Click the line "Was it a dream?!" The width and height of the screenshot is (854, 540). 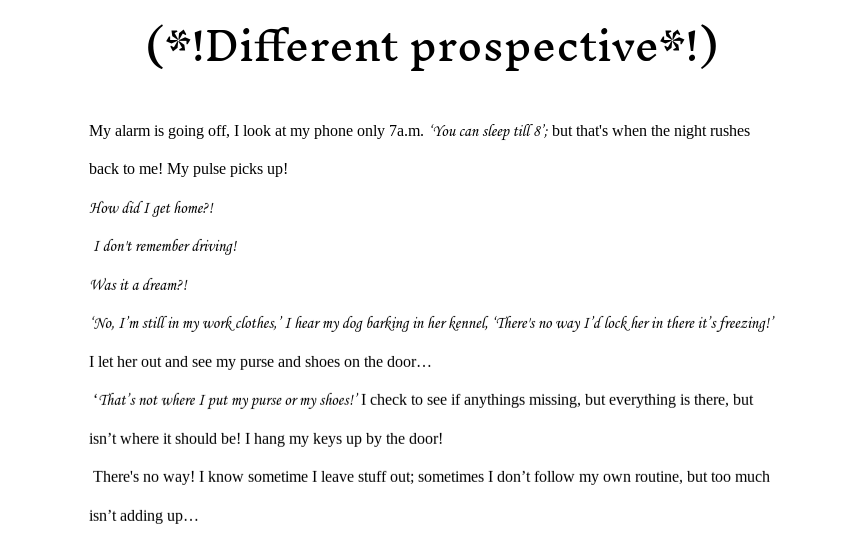click(138, 285)
